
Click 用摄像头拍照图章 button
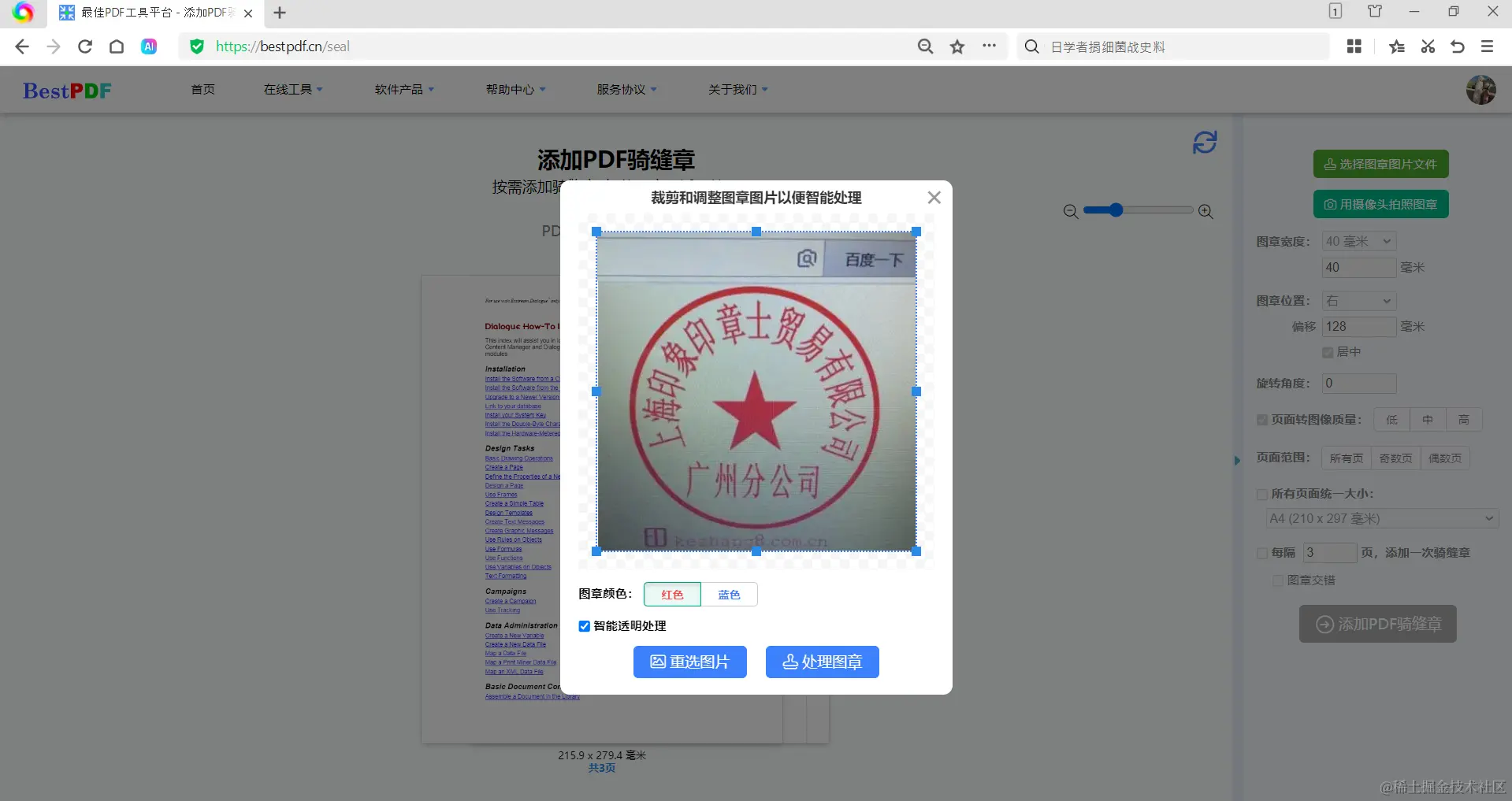(x=1381, y=204)
